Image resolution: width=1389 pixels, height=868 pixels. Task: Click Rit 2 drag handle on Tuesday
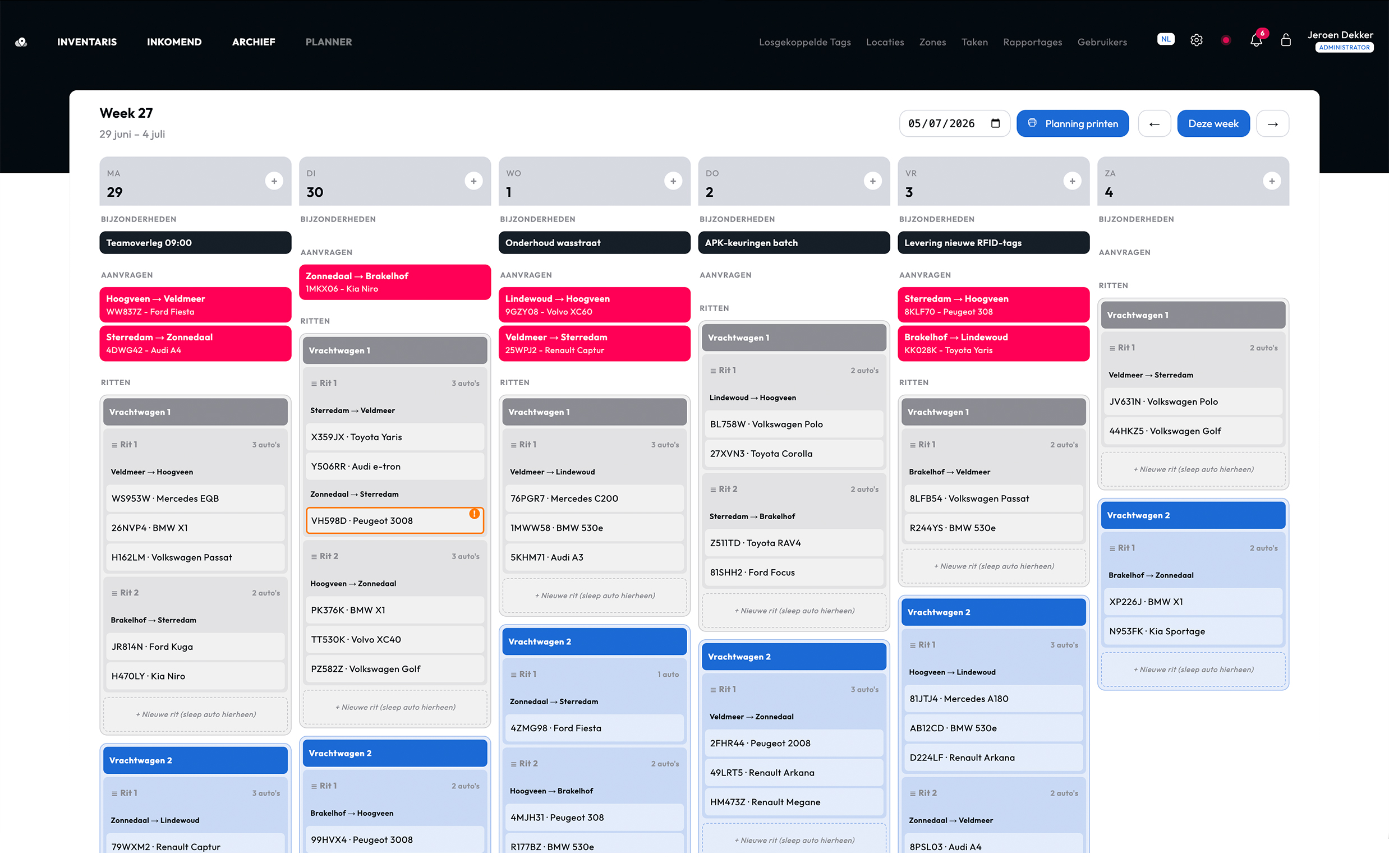pyautogui.click(x=314, y=556)
